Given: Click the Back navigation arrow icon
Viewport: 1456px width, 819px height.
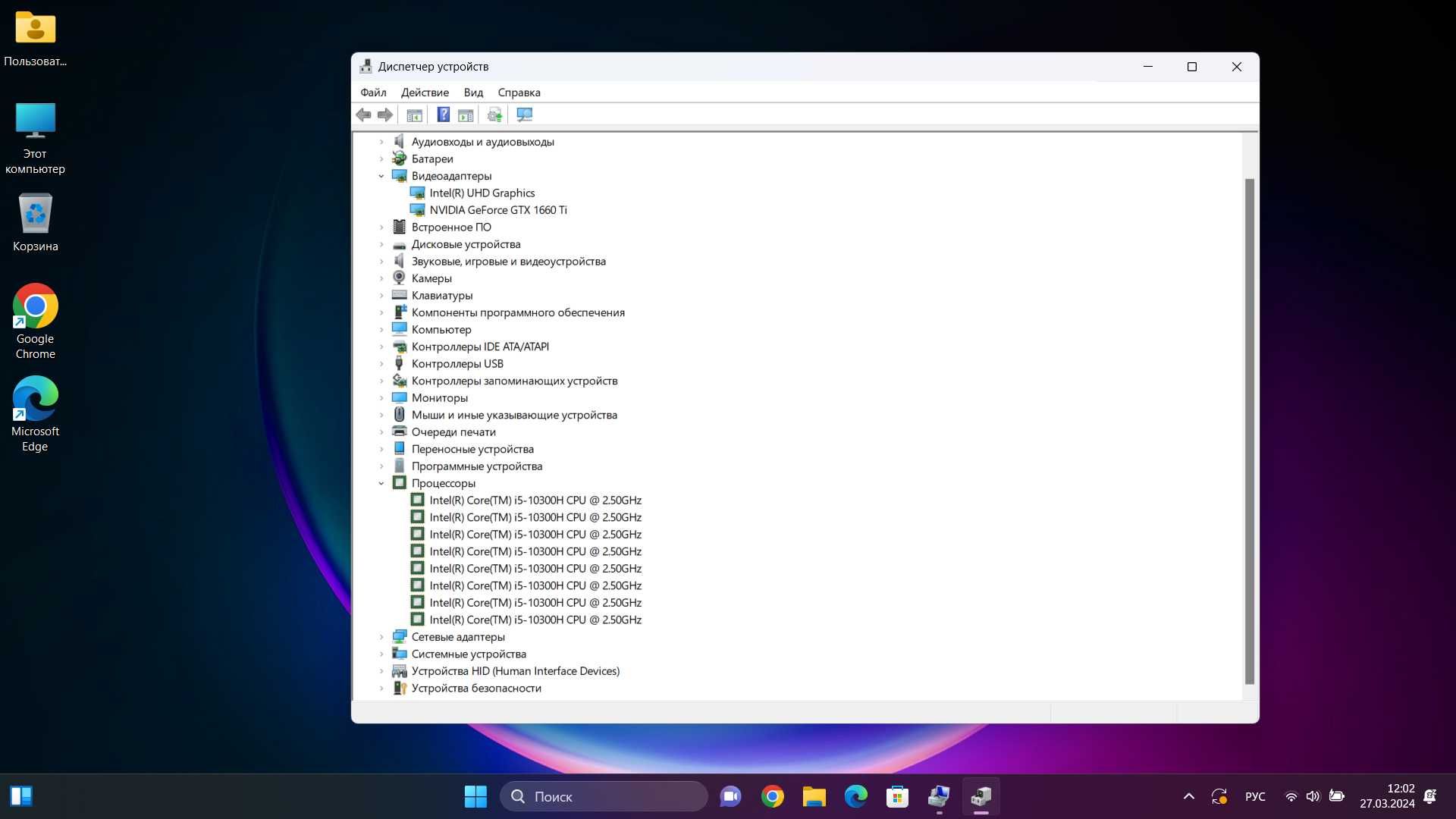Looking at the screenshot, I should (x=363, y=115).
